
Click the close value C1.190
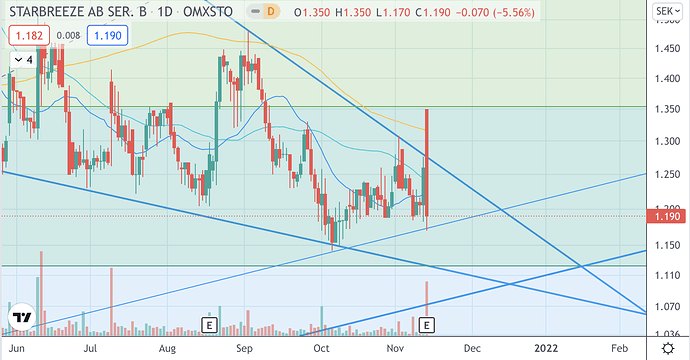pyautogui.click(x=433, y=12)
